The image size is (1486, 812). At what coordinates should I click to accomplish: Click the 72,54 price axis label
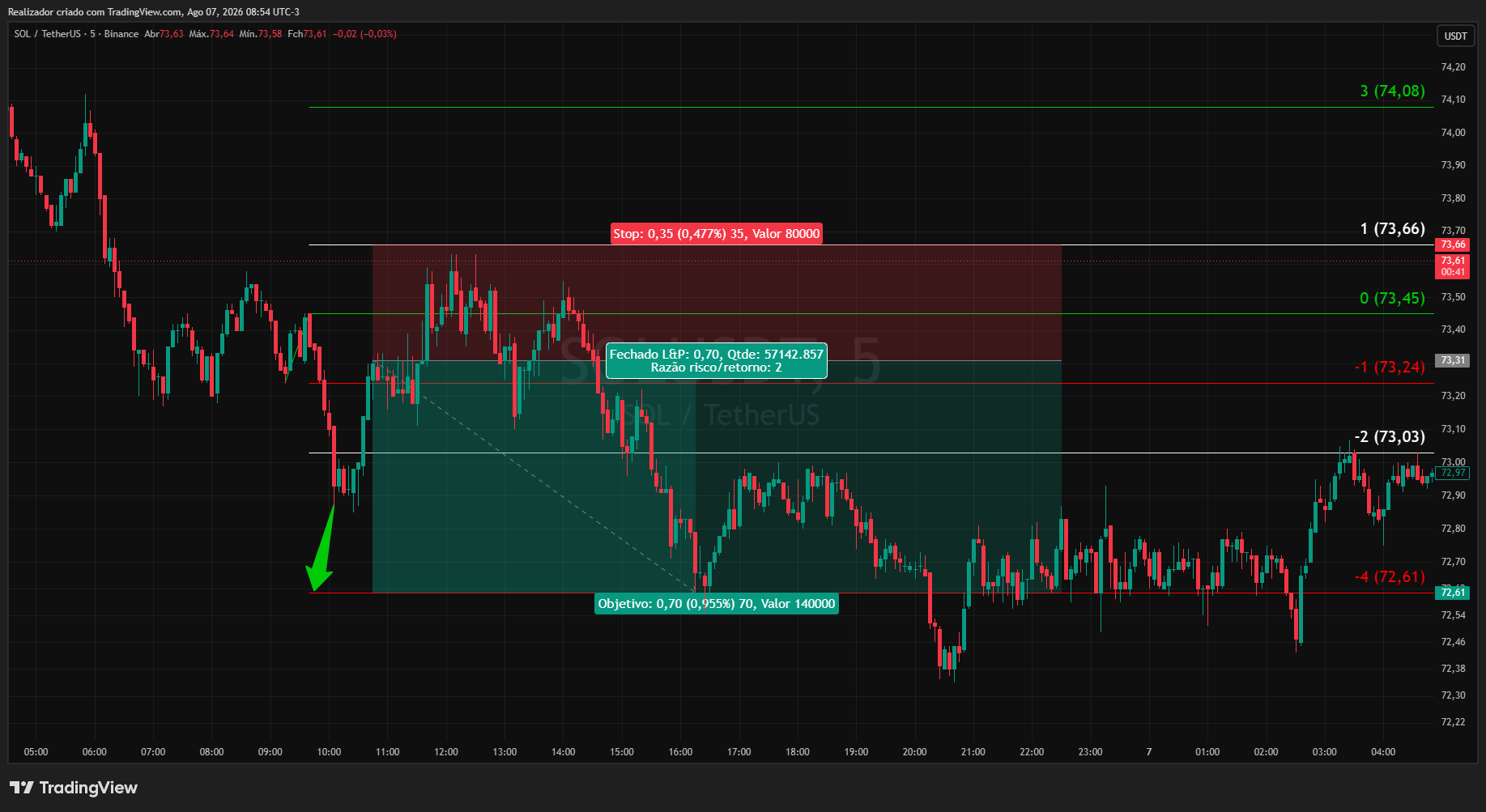(x=1453, y=615)
